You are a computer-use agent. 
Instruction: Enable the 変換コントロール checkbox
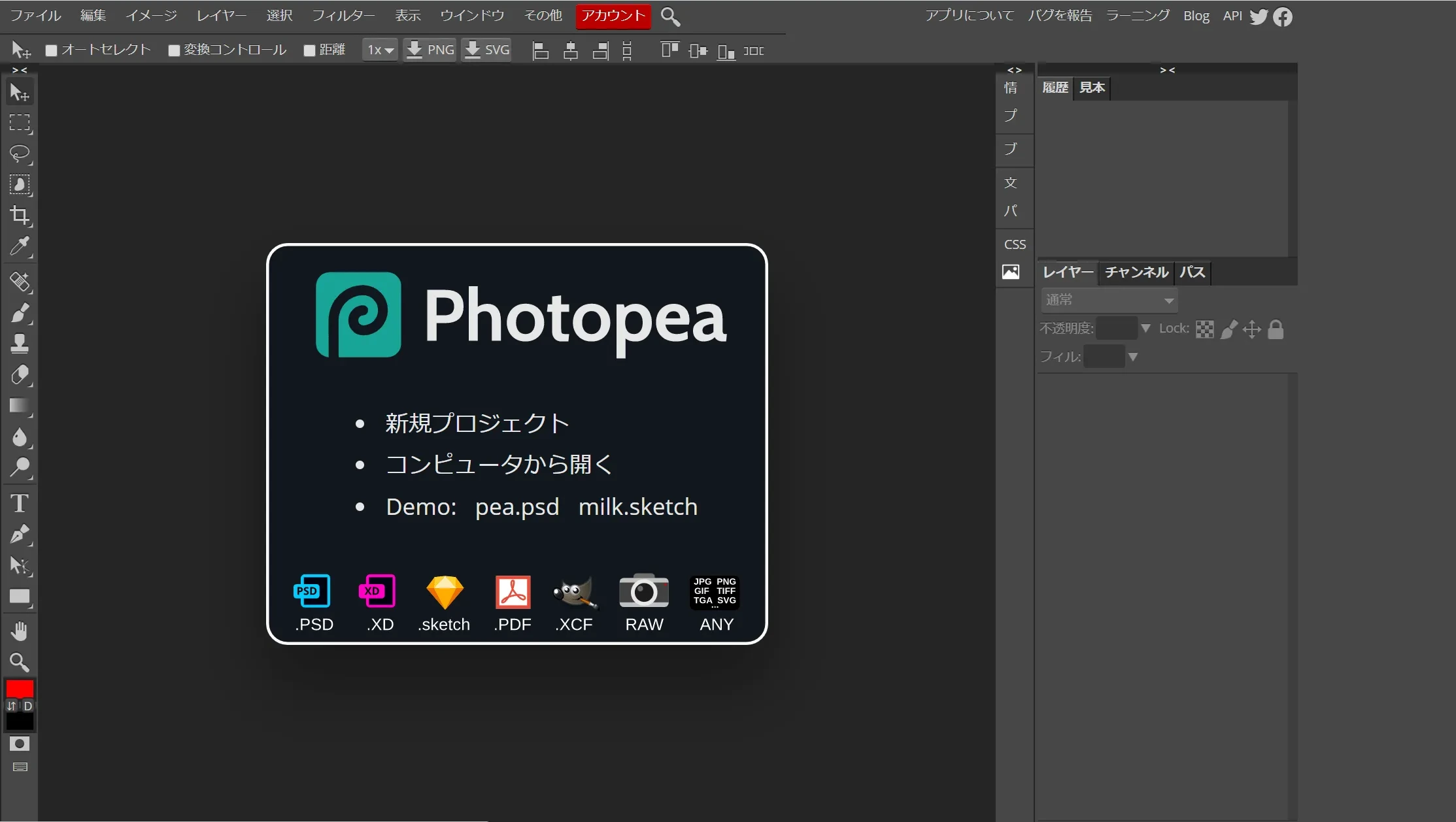coord(174,50)
